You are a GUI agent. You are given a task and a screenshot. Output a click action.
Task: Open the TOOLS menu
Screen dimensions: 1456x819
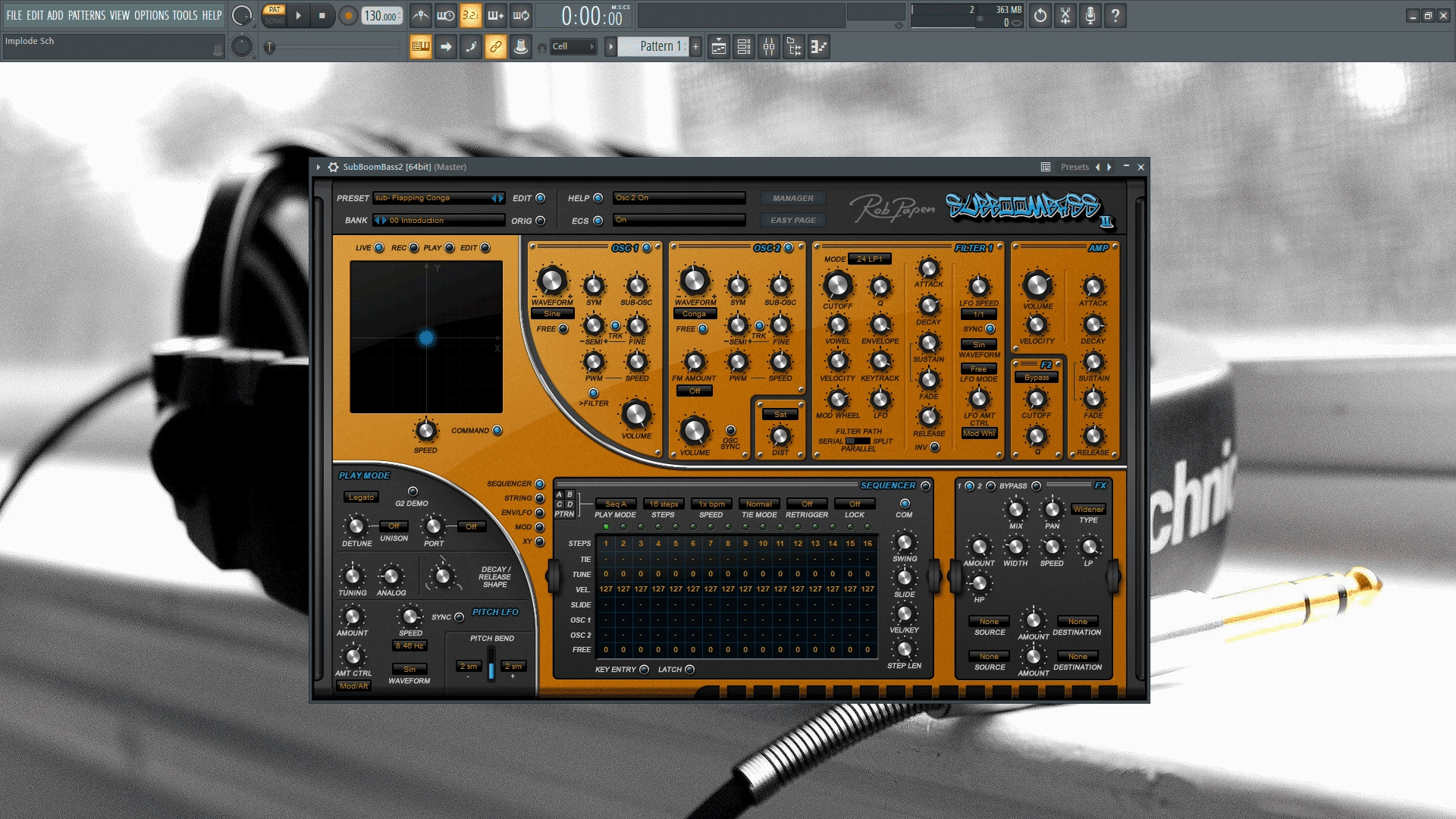(x=185, y=15)
